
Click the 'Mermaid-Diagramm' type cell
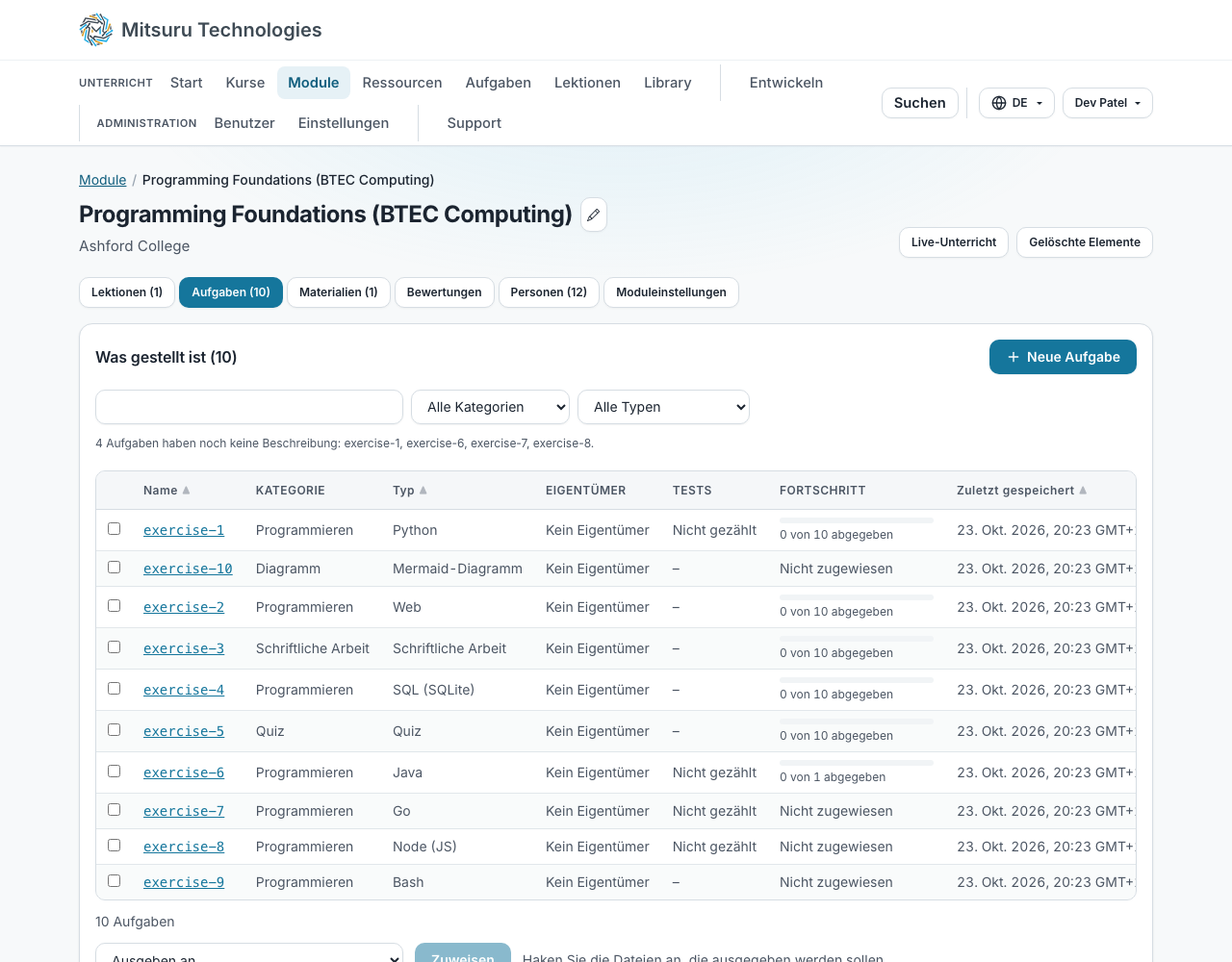[457, 569]
